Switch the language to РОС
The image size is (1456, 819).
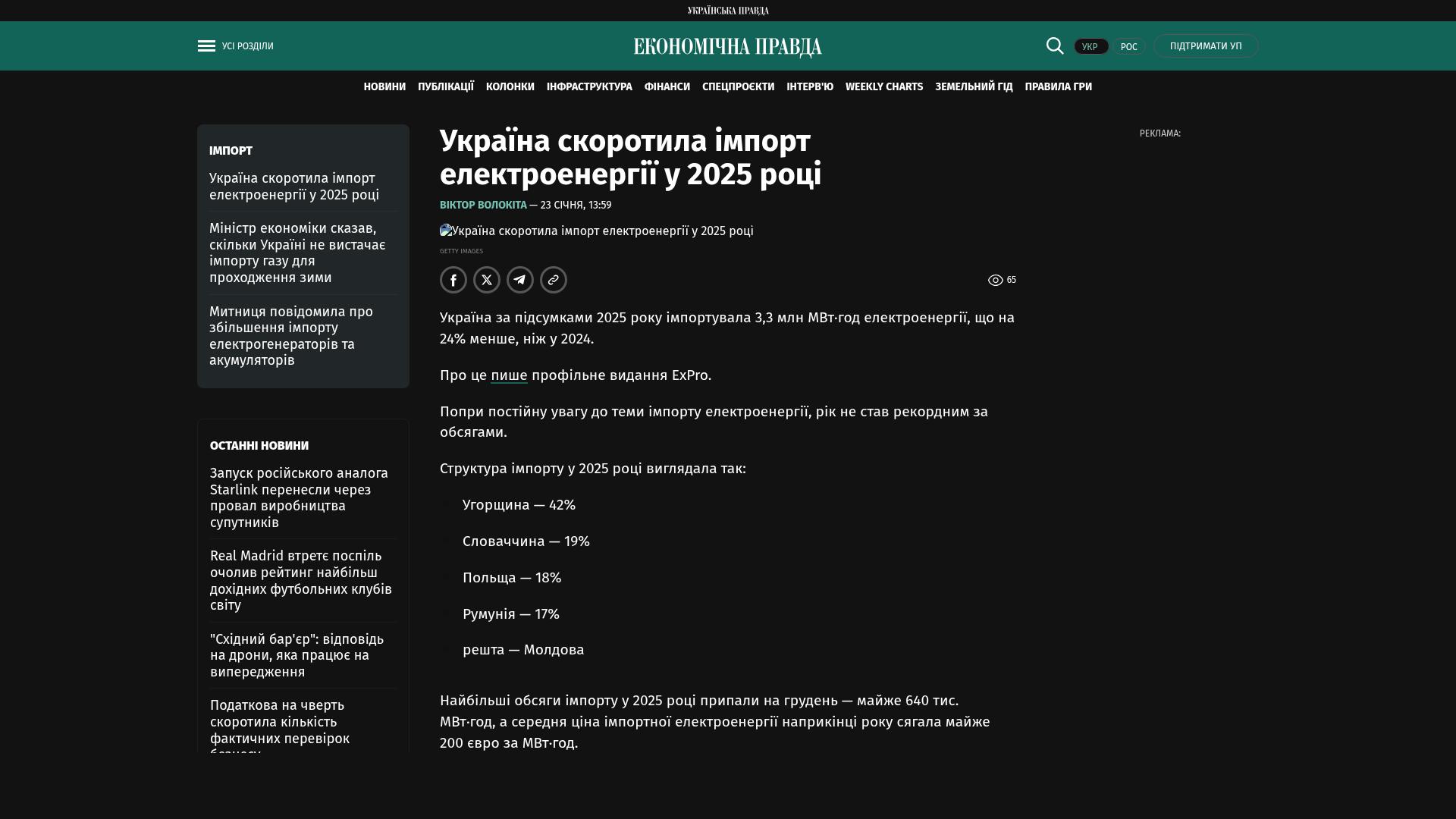pyautogui.click(x=1128, y=47)
